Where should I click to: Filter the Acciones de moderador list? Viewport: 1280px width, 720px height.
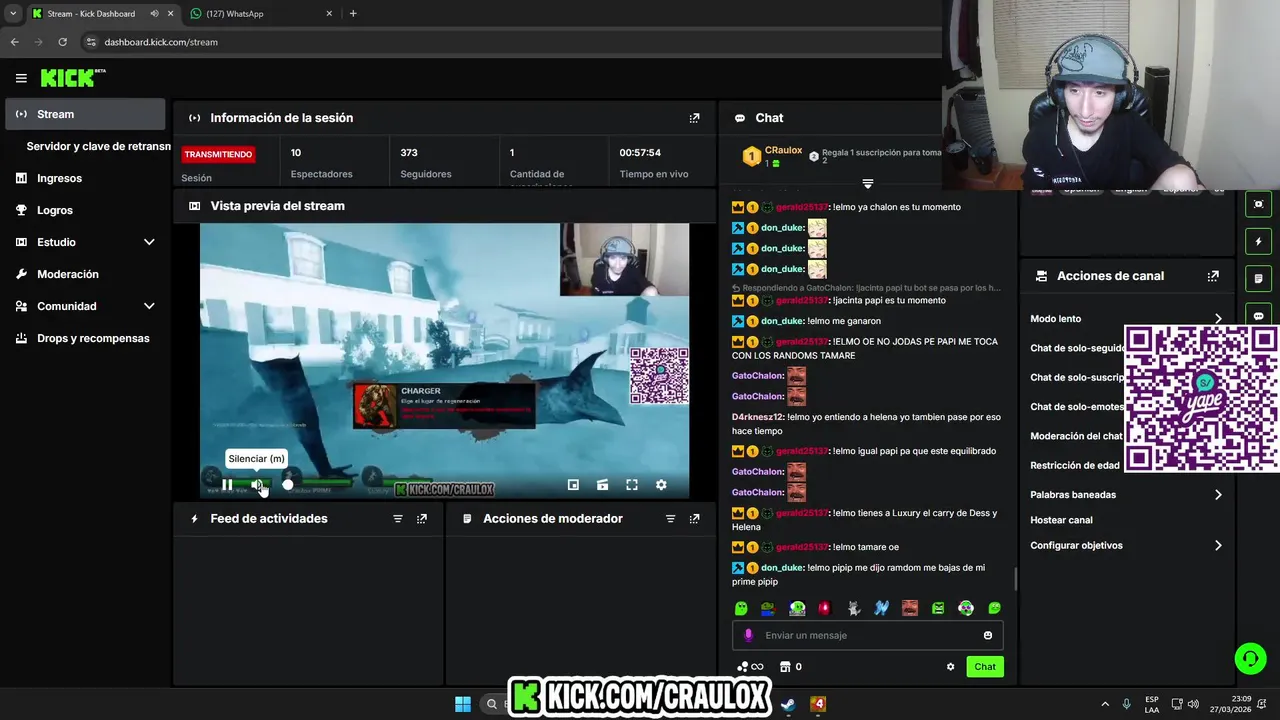pos(670,519)
